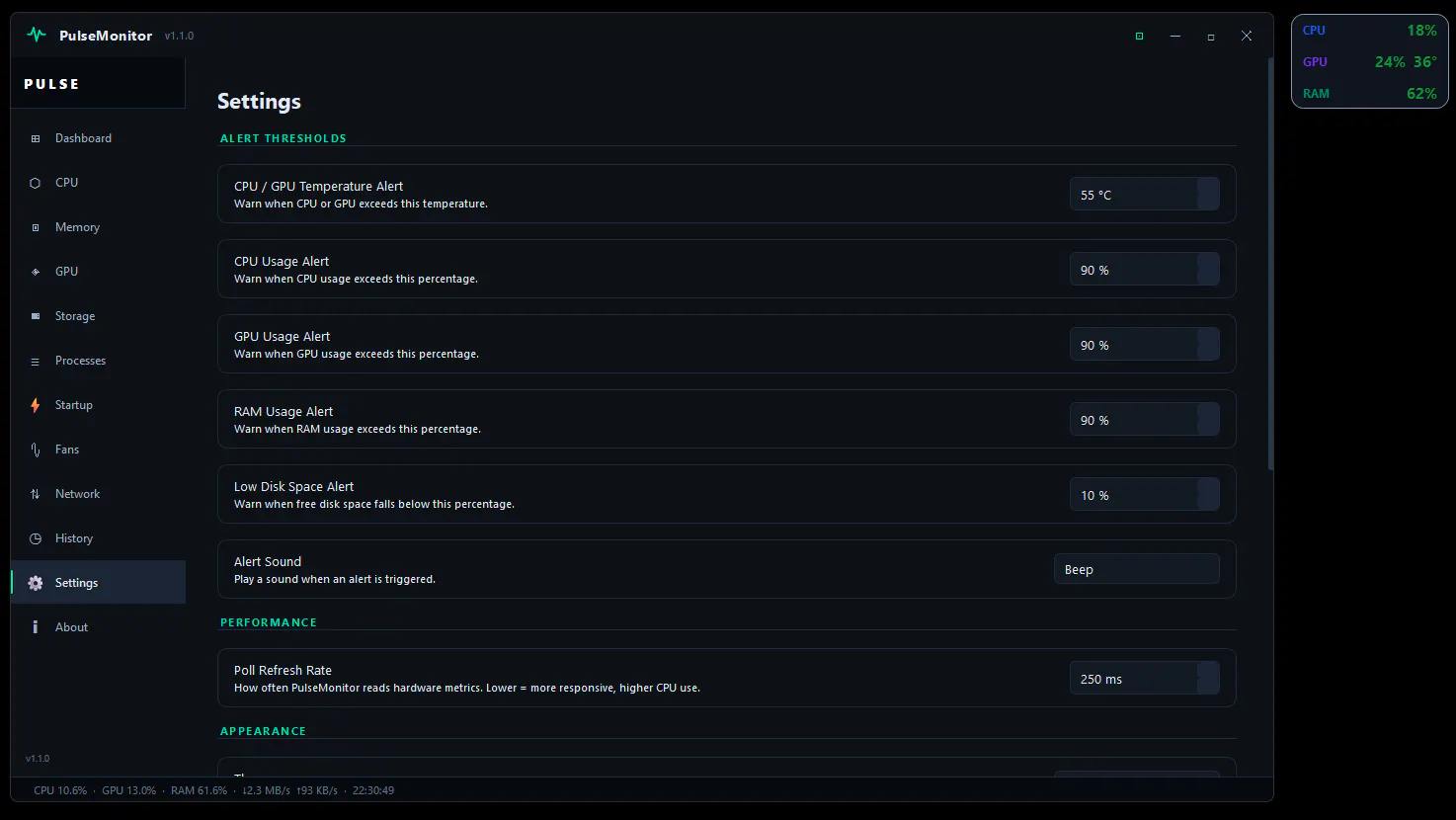Click the 22:30:49 clock in status bar

pyautogui.click(x=373, y=790)
